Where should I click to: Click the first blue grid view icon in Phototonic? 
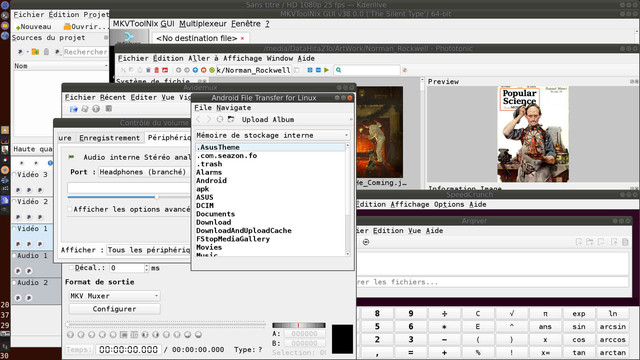point(310,70)
